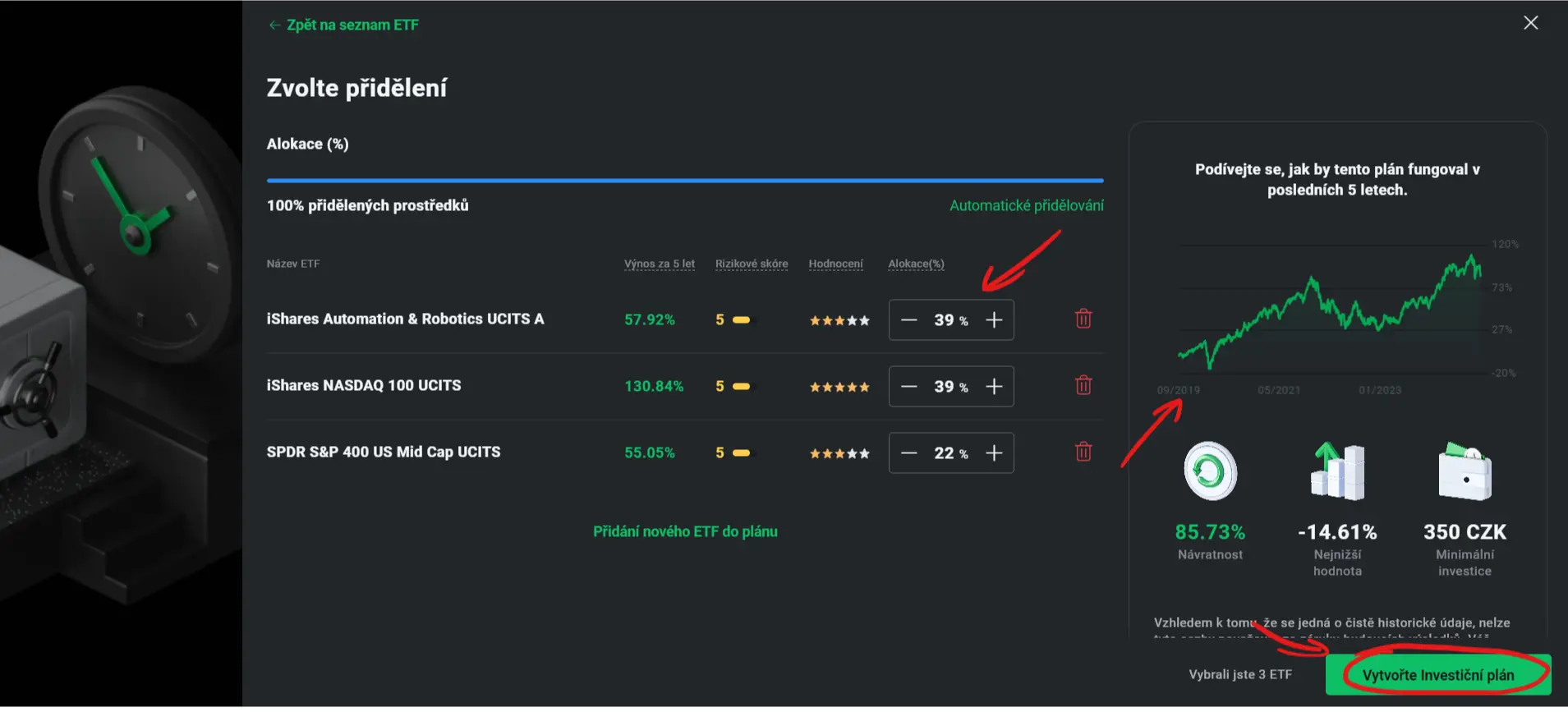1568x712 pixels.
Task: Remove iShares NASDAQ 100 UCITS via trash icon
Action: point(1083,385)
